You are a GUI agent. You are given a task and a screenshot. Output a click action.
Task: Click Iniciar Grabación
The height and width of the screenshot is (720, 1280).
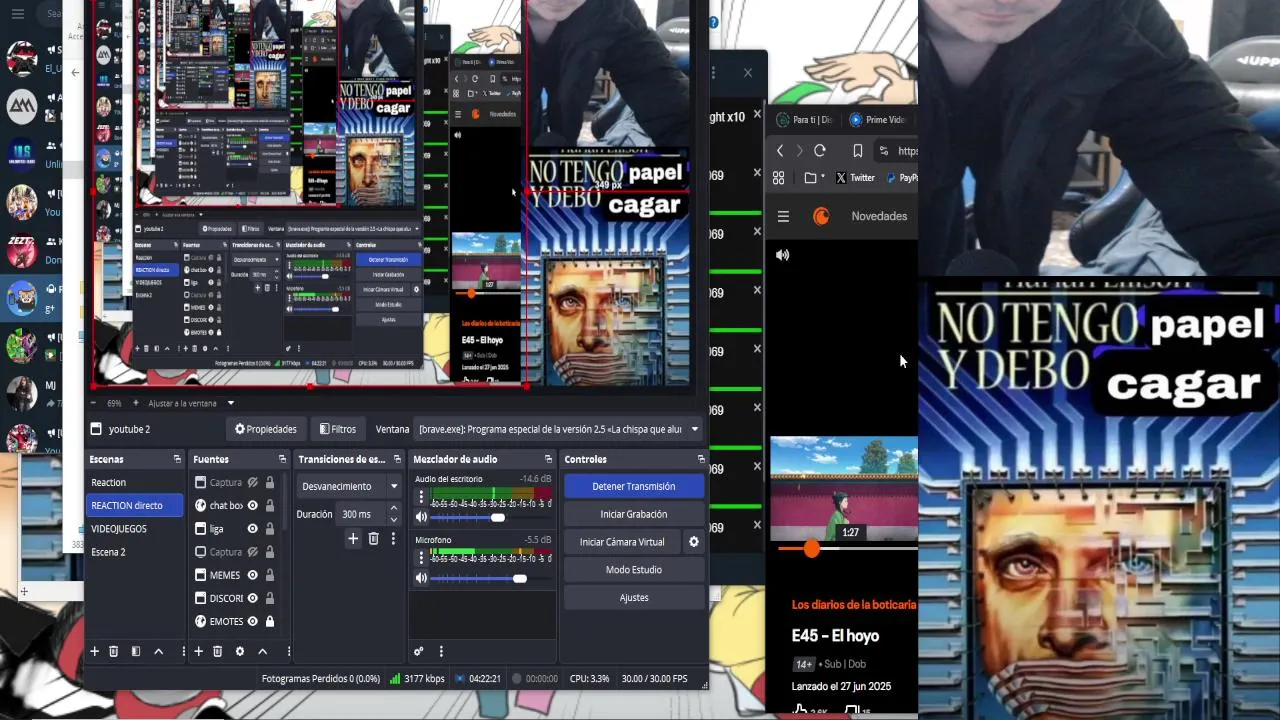634,514
